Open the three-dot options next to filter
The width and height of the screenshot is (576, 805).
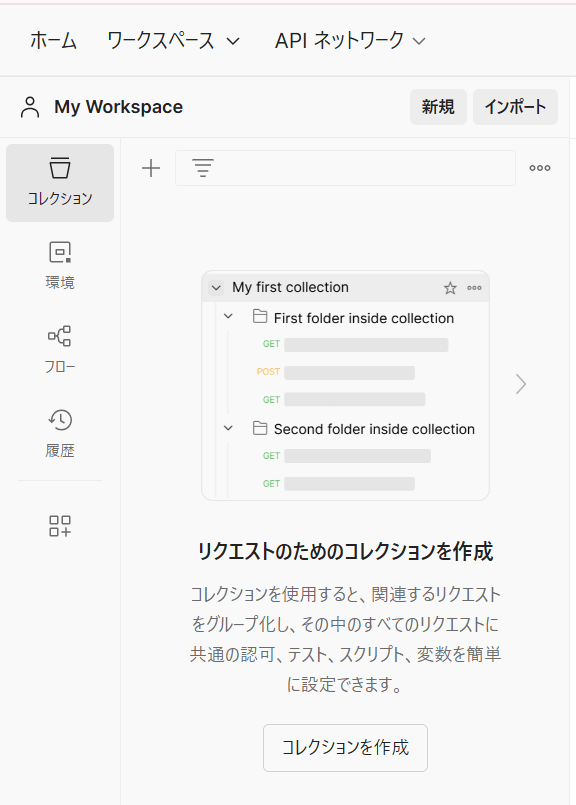click(x=540, y=168)
